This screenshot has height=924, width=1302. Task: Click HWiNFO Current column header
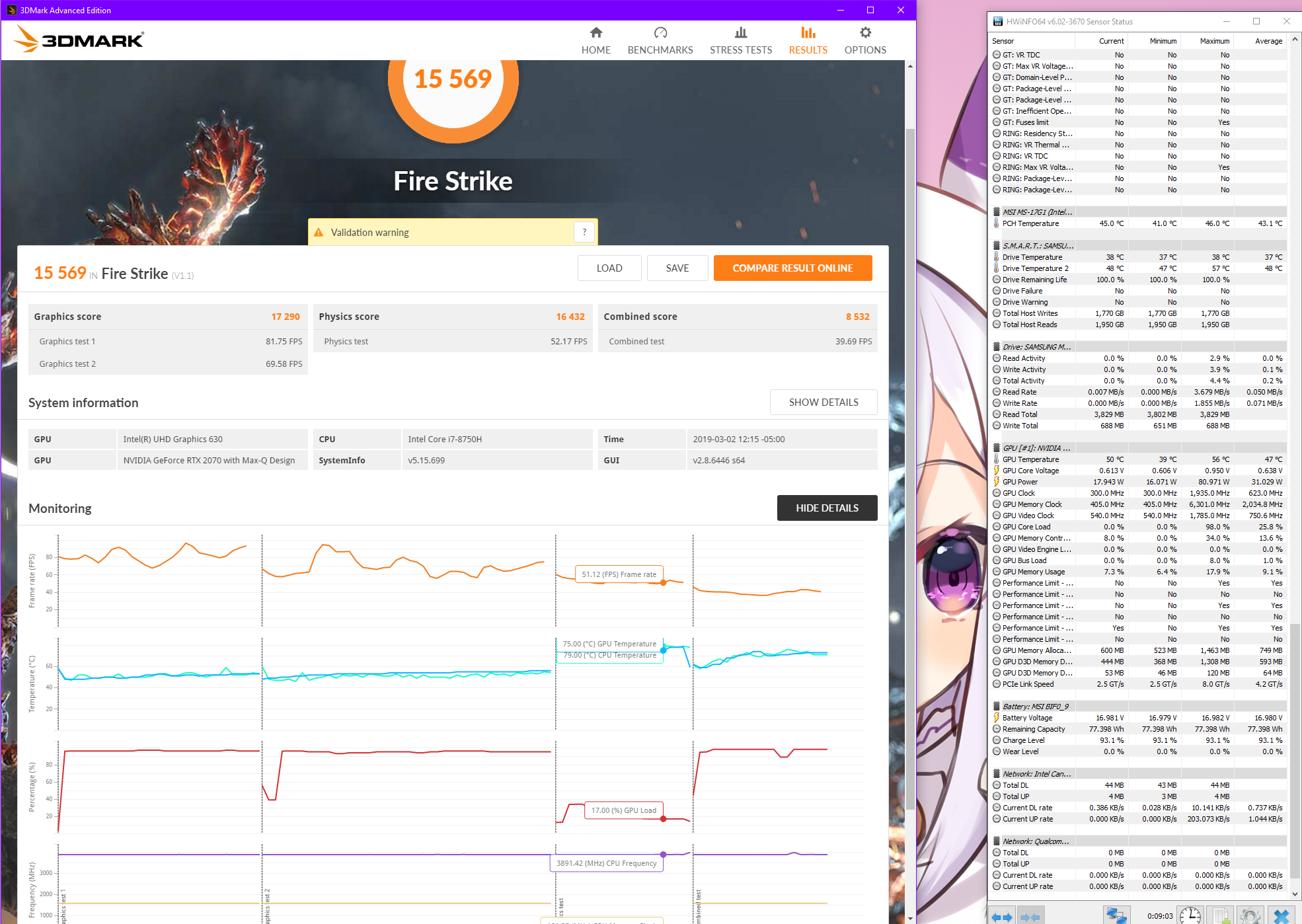[x=1102, y=41]
